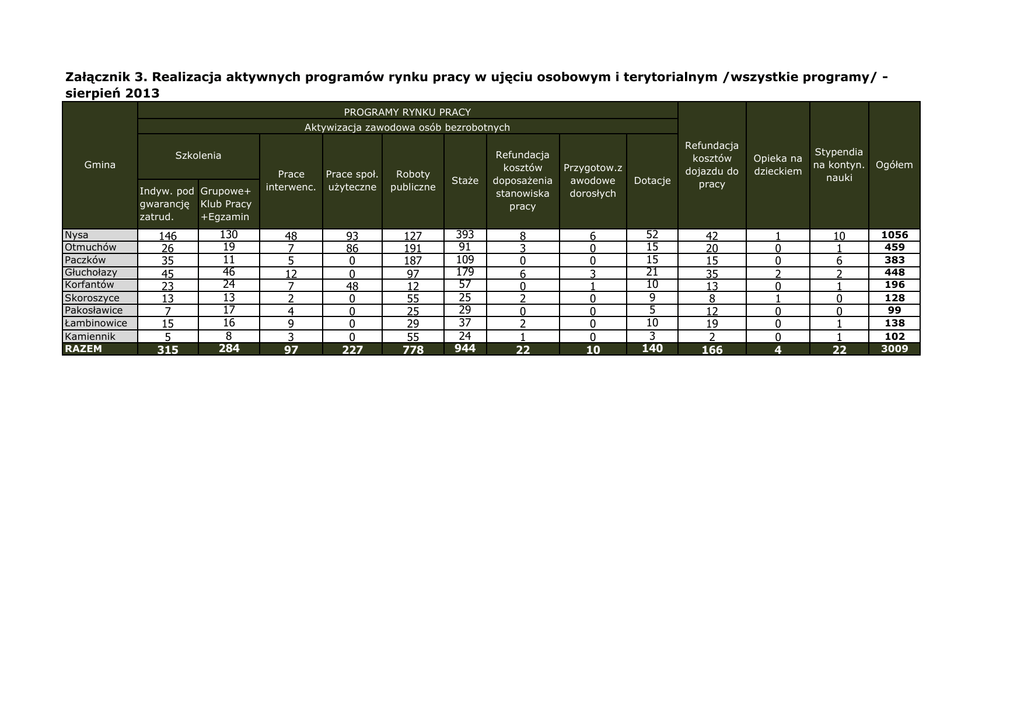Screen dimensions: 1024x724
Task: Click the Roboty publiczne column header
Action: point(413,180)
